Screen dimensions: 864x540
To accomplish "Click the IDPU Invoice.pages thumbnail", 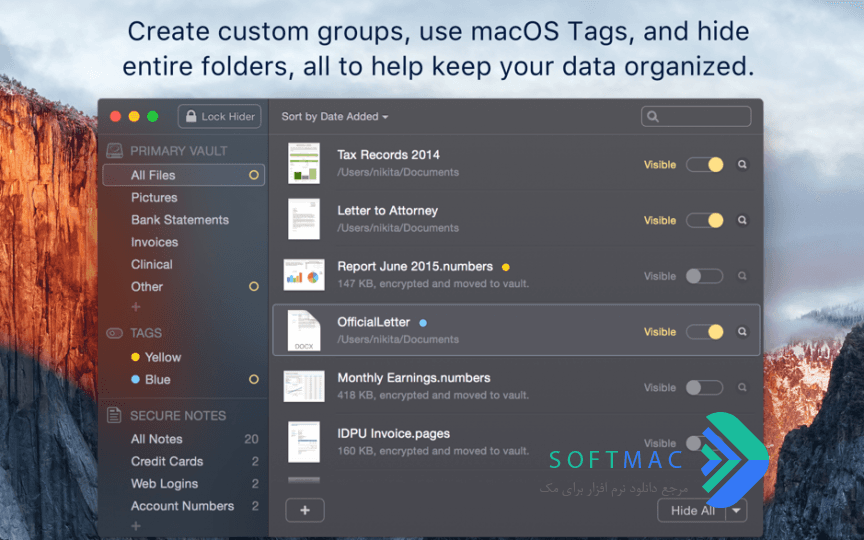I will [x=304, y=442].
